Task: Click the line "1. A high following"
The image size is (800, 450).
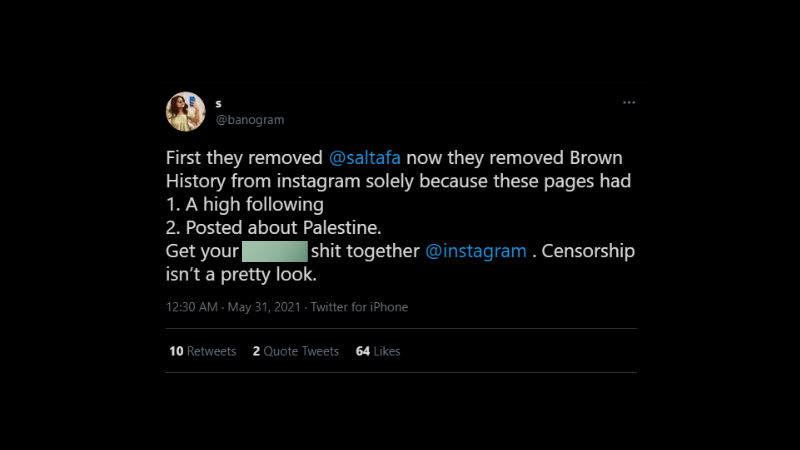Action: [x=245, y=205]
